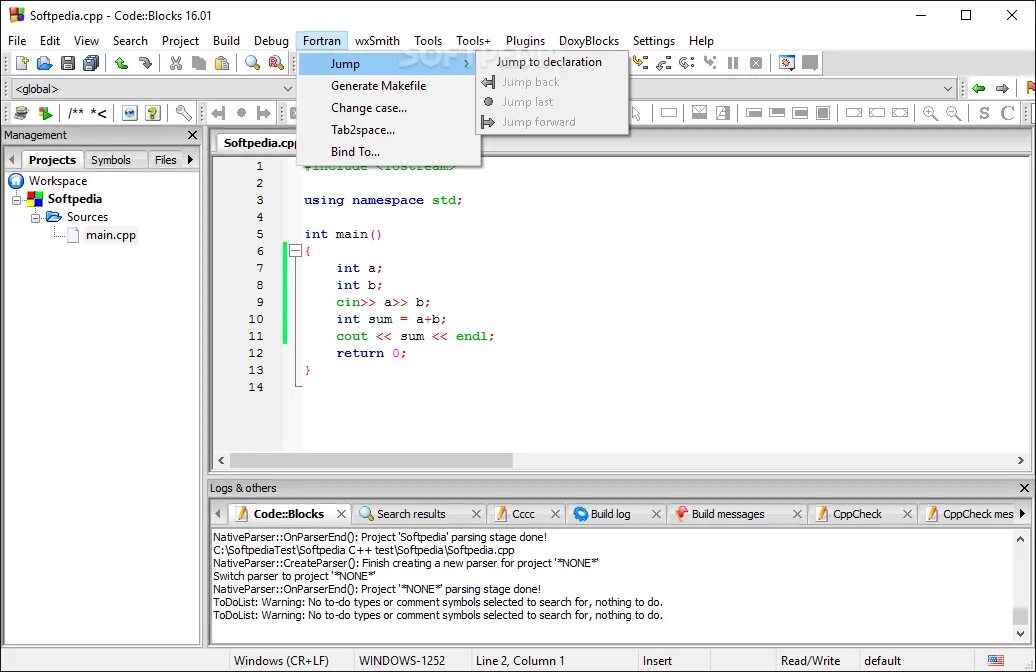Click the New file toolbar icon
The width and height of the screenshot is (1036, 672).
(22, 63)
